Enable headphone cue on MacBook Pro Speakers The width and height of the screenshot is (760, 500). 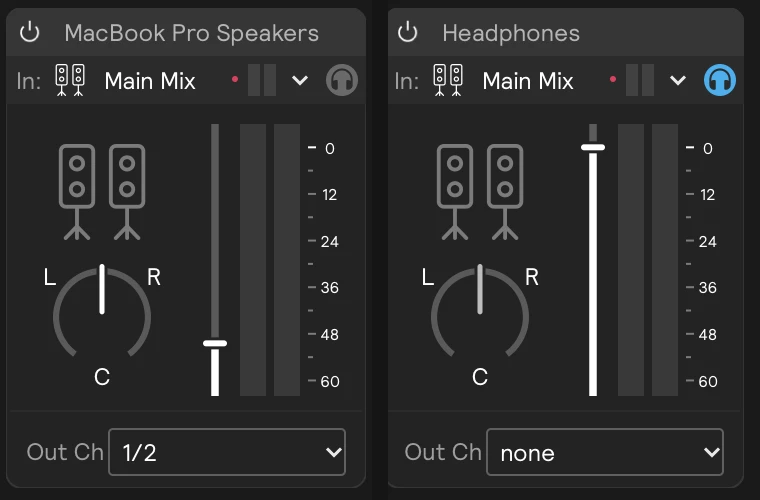pyautogui.click(x=342, y=80)
